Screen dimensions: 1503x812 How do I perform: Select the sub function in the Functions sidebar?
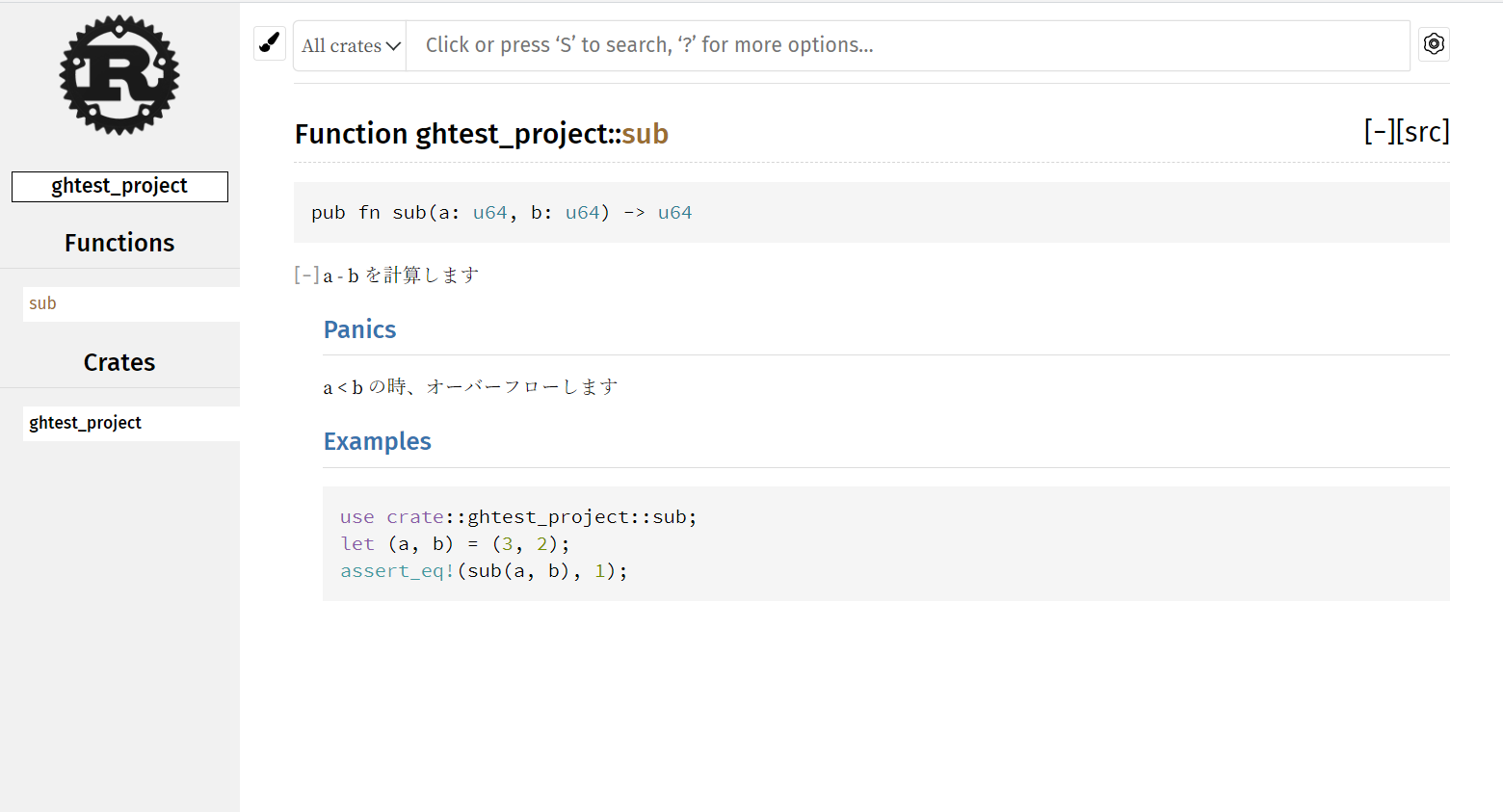click(42, 302)
